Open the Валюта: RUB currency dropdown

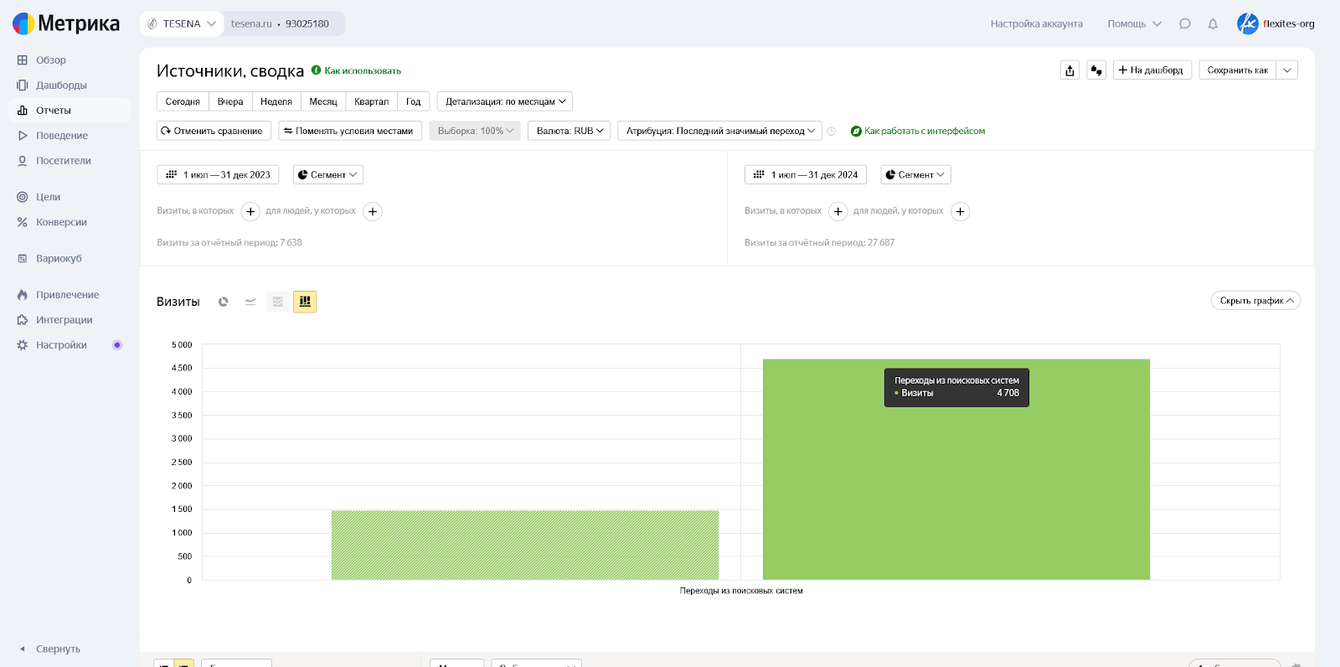point(568,131)
